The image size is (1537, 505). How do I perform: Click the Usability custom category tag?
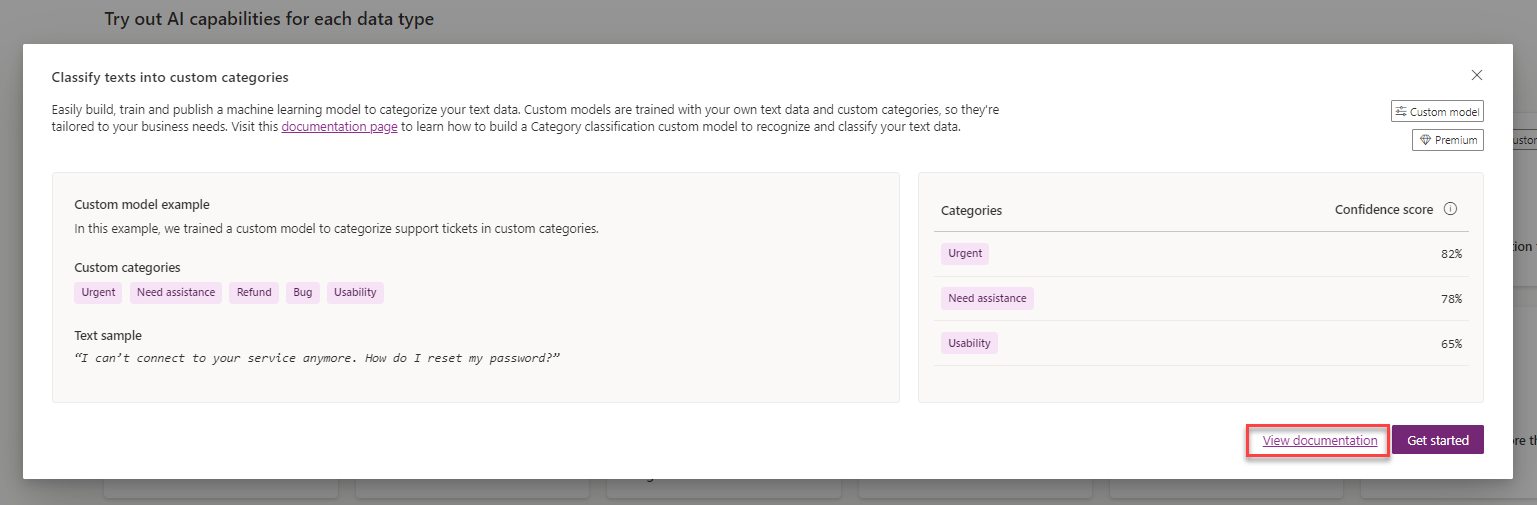click(355, 292)
